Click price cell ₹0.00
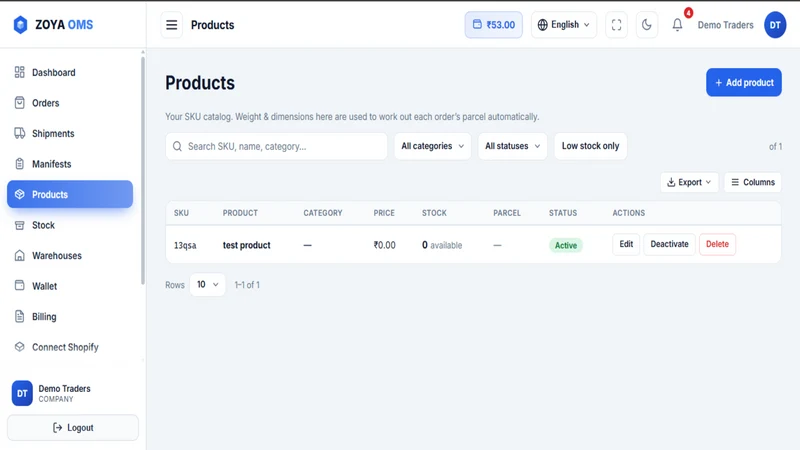The width and height of the screenshot is (800, 450). click(x=384, y=245)
